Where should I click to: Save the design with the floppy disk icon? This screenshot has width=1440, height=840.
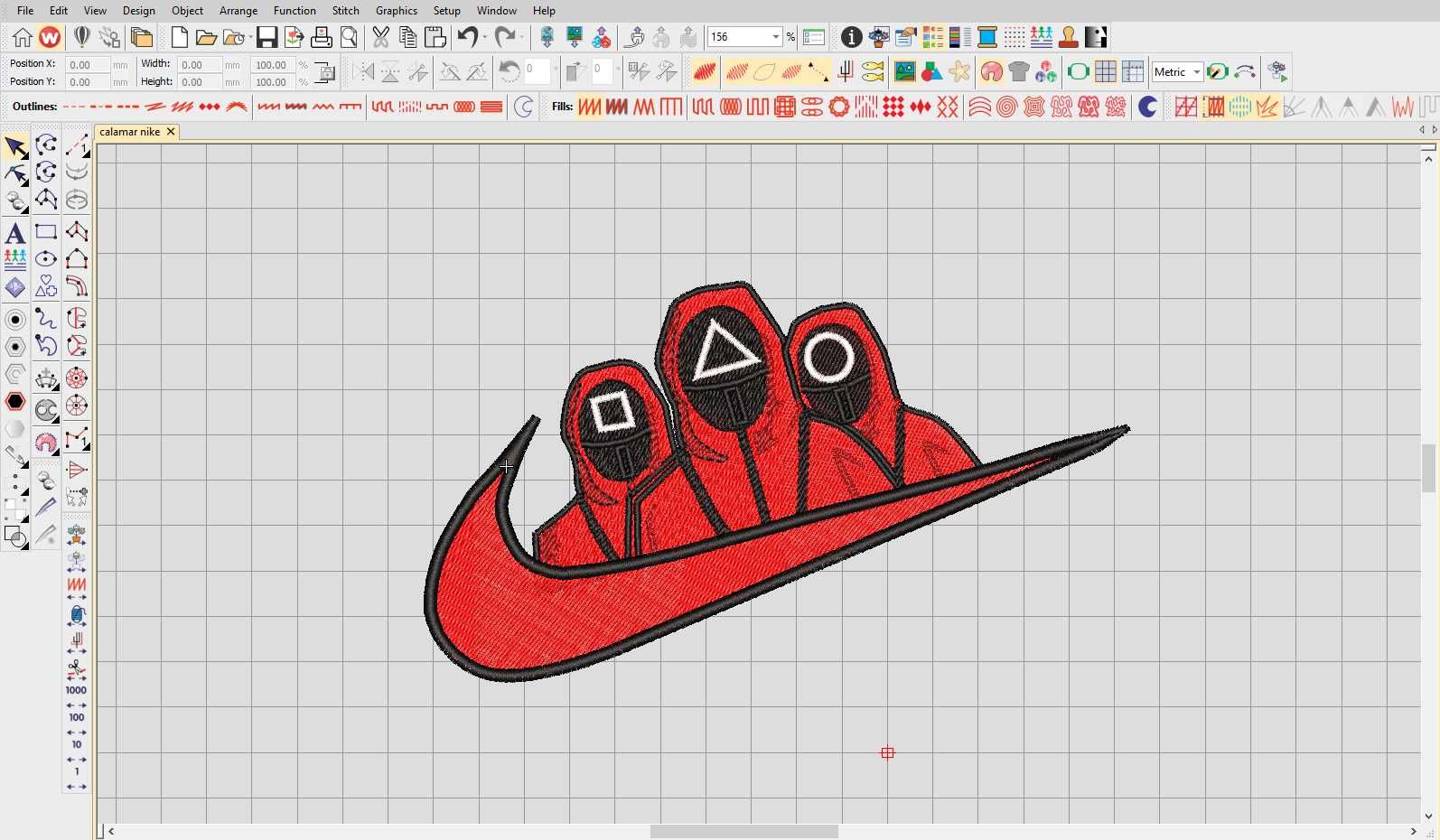[x=266, y=37]
